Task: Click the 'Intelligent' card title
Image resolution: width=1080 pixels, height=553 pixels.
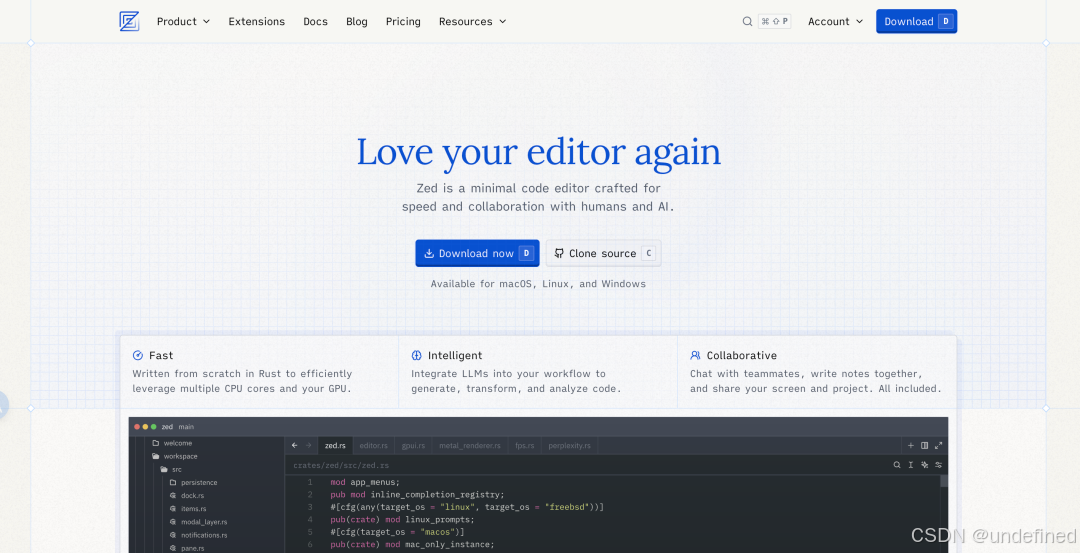Action: pos(455,355)
